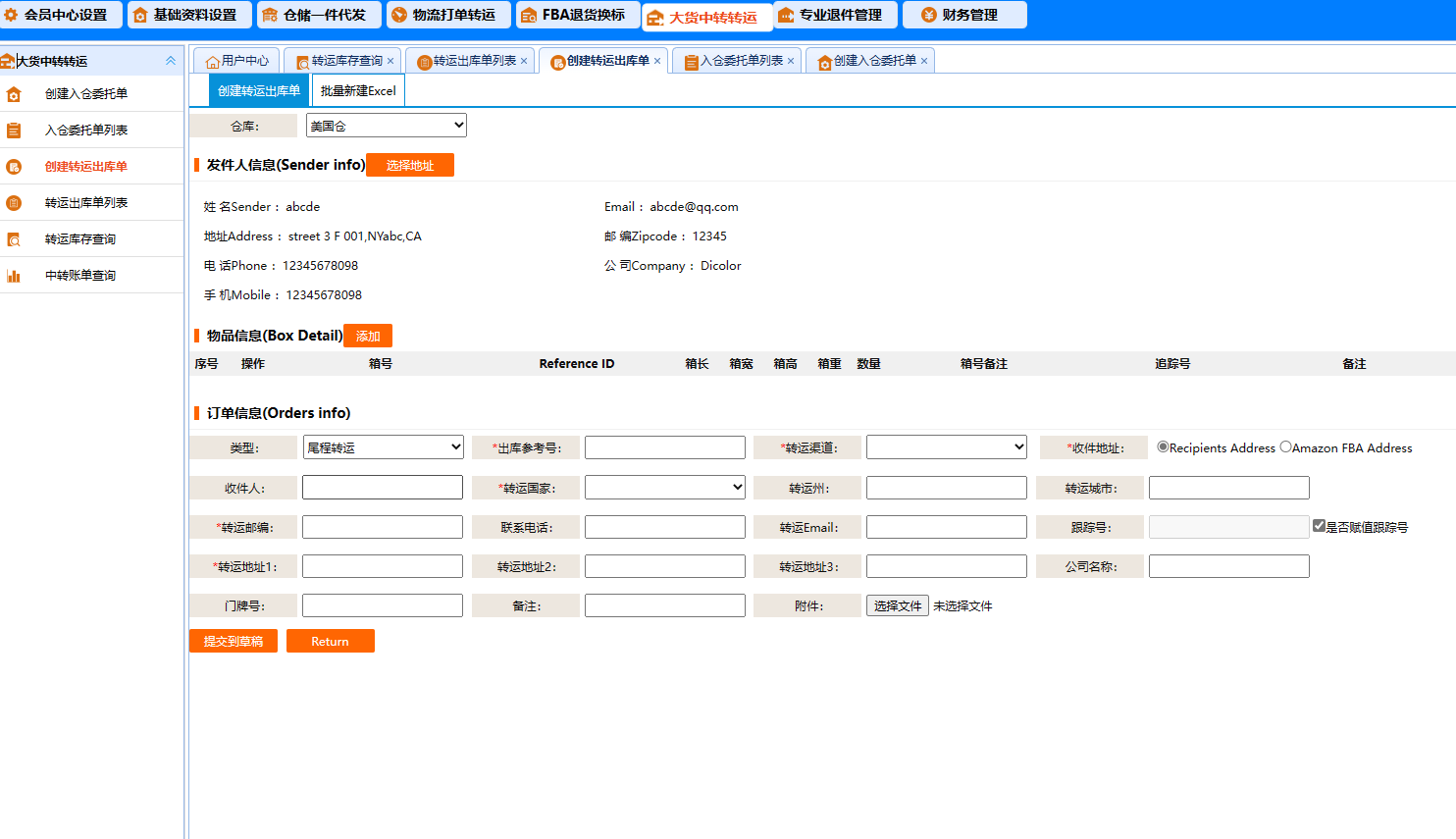Click the icon beside 物流打单转运
This screenshot has width=1456, height=839.
tap(399, 15)
